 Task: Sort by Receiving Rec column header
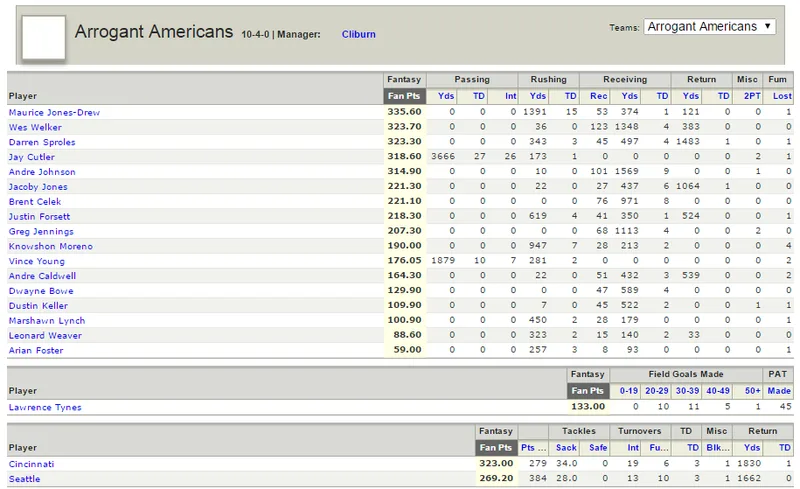point(598,96)
